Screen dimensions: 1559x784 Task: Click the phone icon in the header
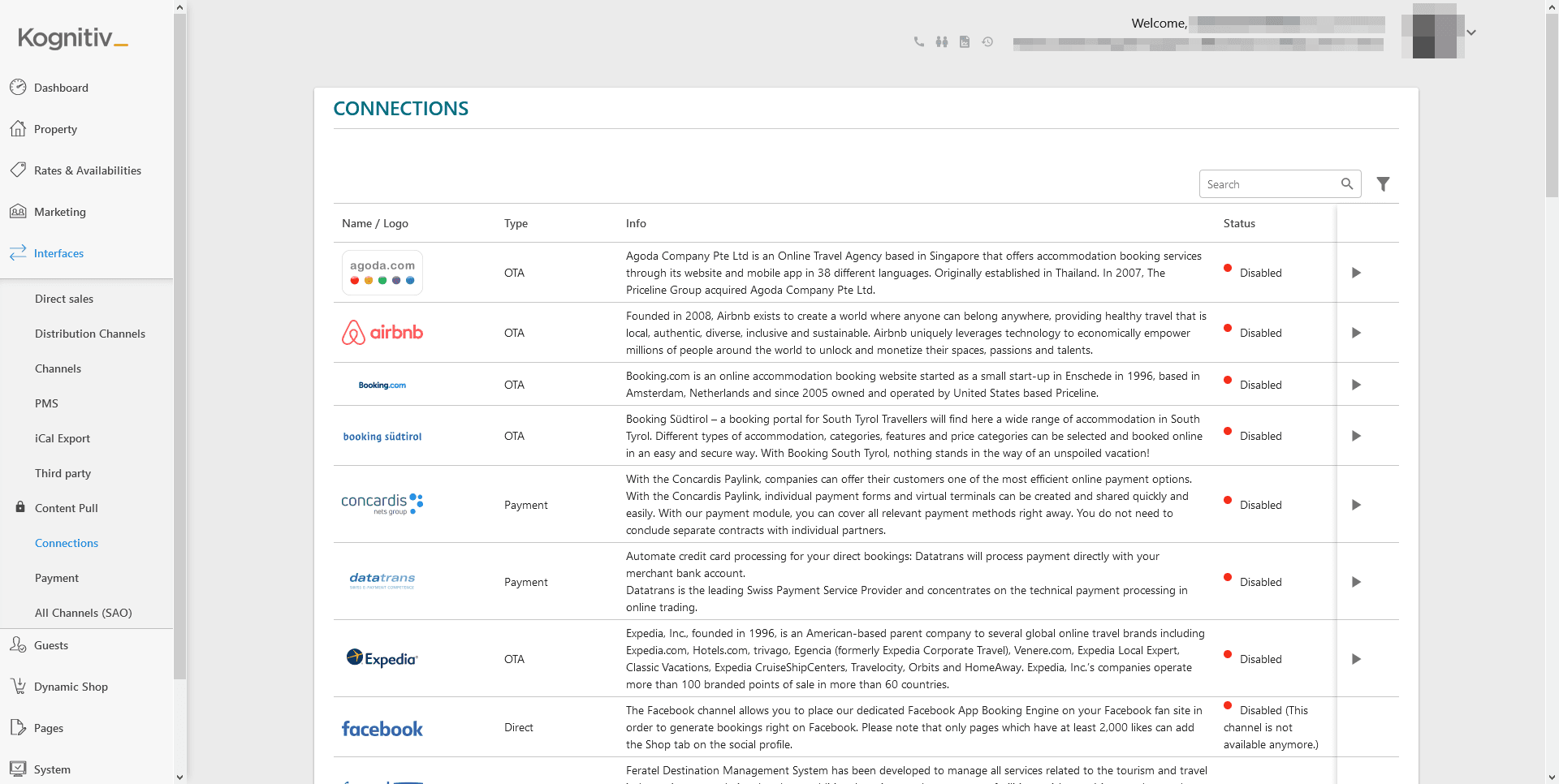tap(919, 41)
